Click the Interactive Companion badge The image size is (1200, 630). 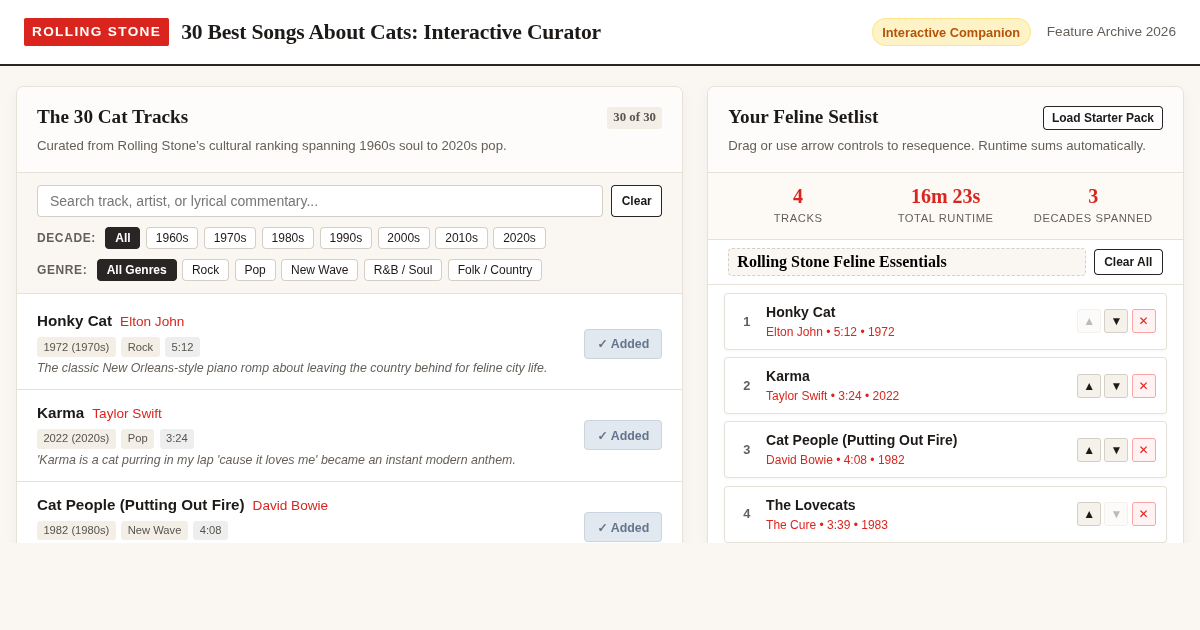coord(951,32)
